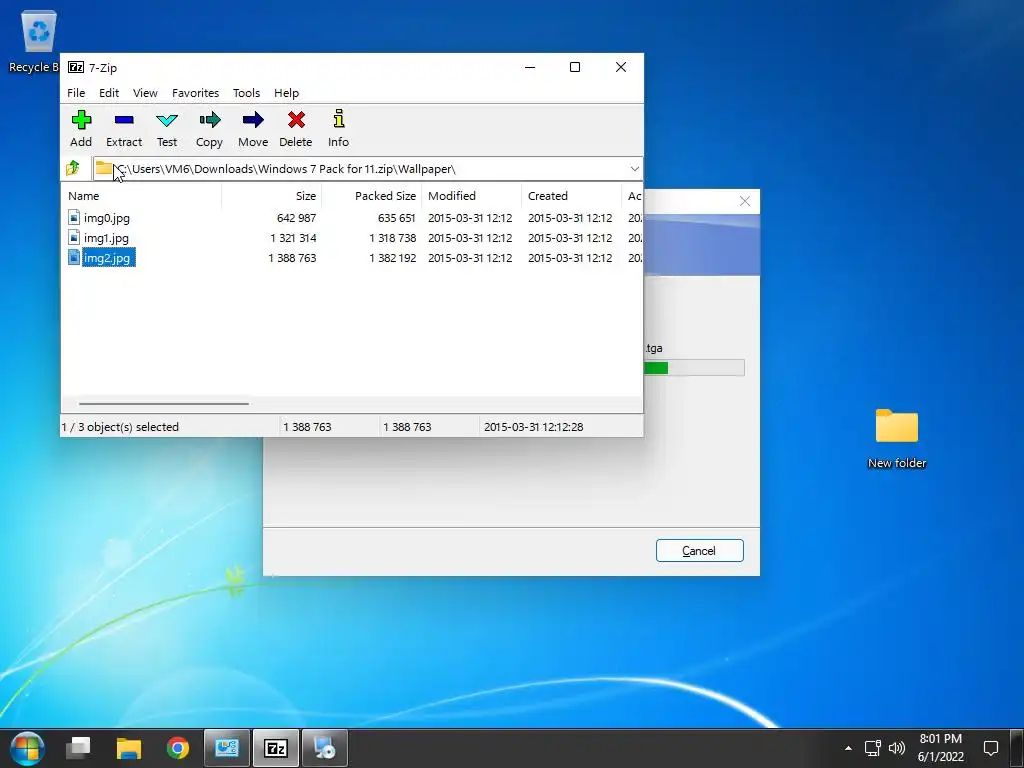
Task: Open the notification center icon
Action: click(991, 748)
